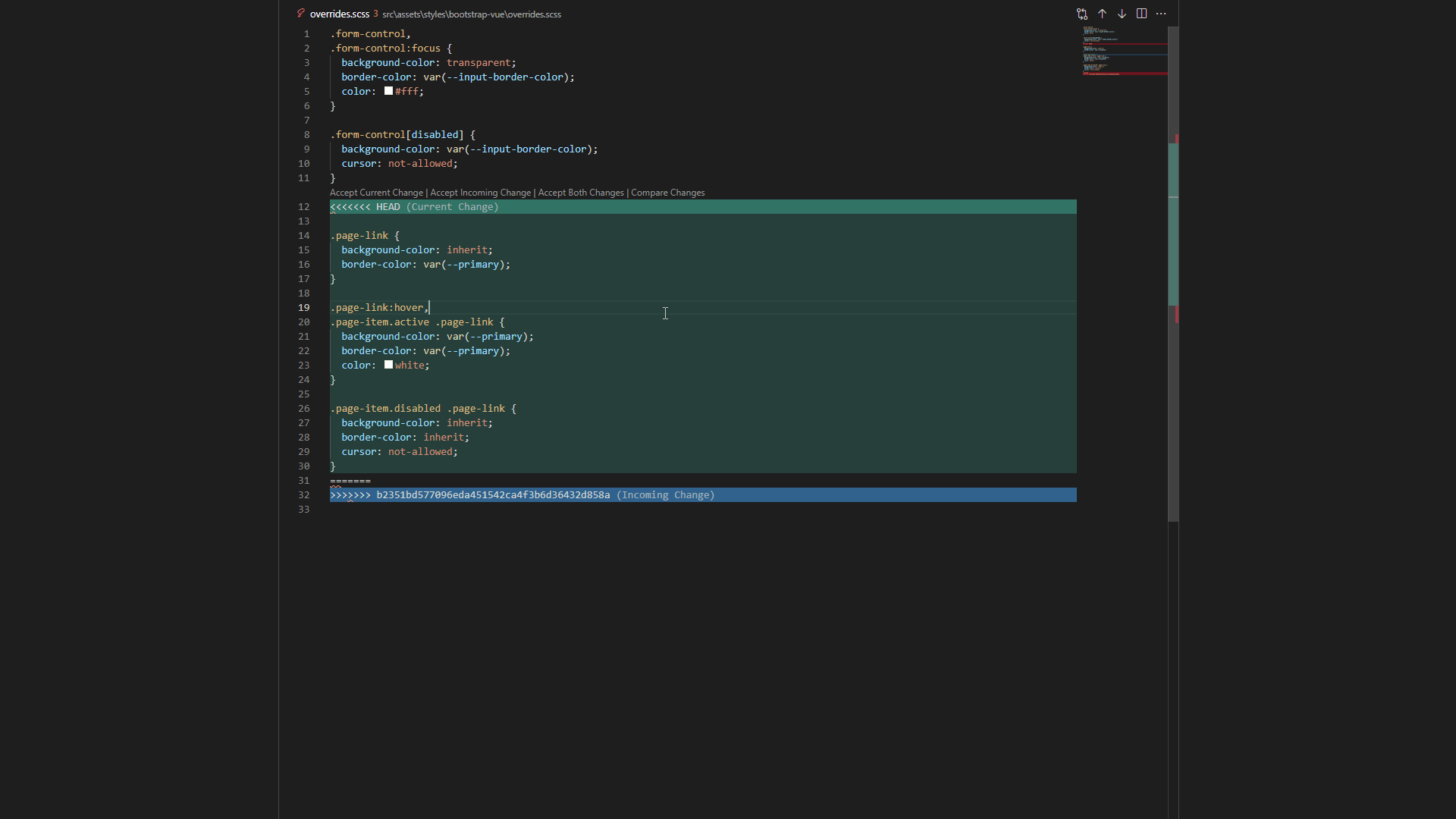Click line number 12 in gutter
1456x819 pixels.
303,207
